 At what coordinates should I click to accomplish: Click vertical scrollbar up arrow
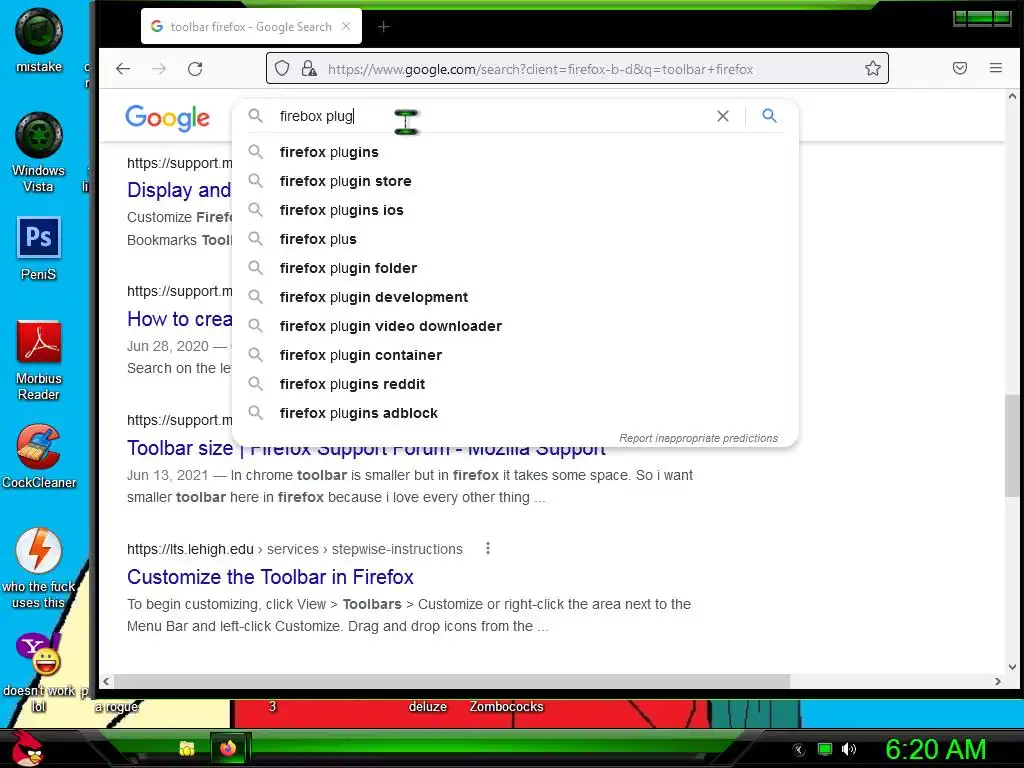tap(1012, 97)
